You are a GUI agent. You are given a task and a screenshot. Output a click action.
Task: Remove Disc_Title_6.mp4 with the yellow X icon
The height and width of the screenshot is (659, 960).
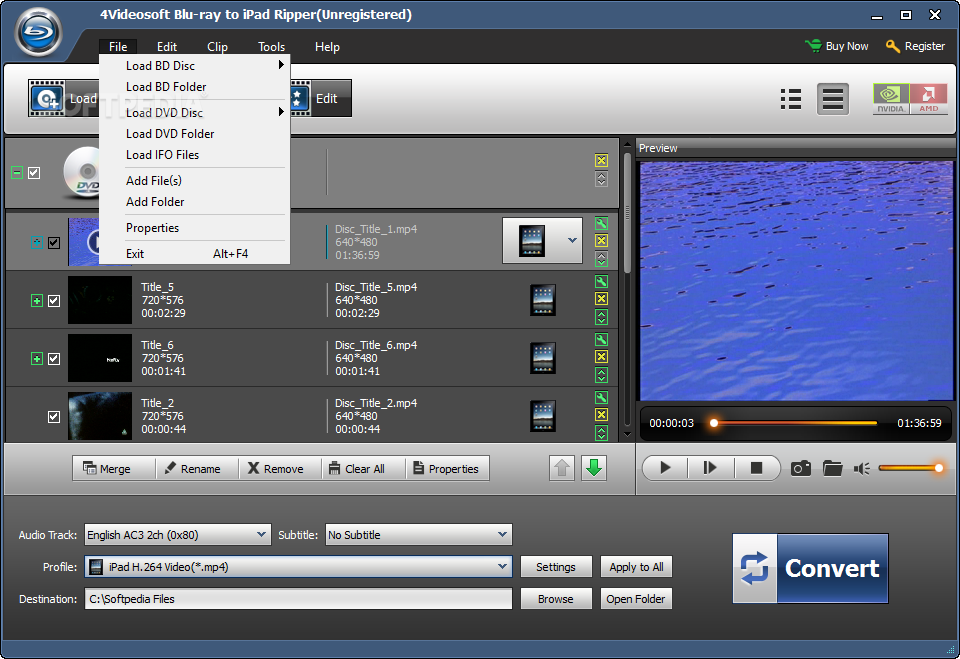pyautogui.click(x=601, y=357)
